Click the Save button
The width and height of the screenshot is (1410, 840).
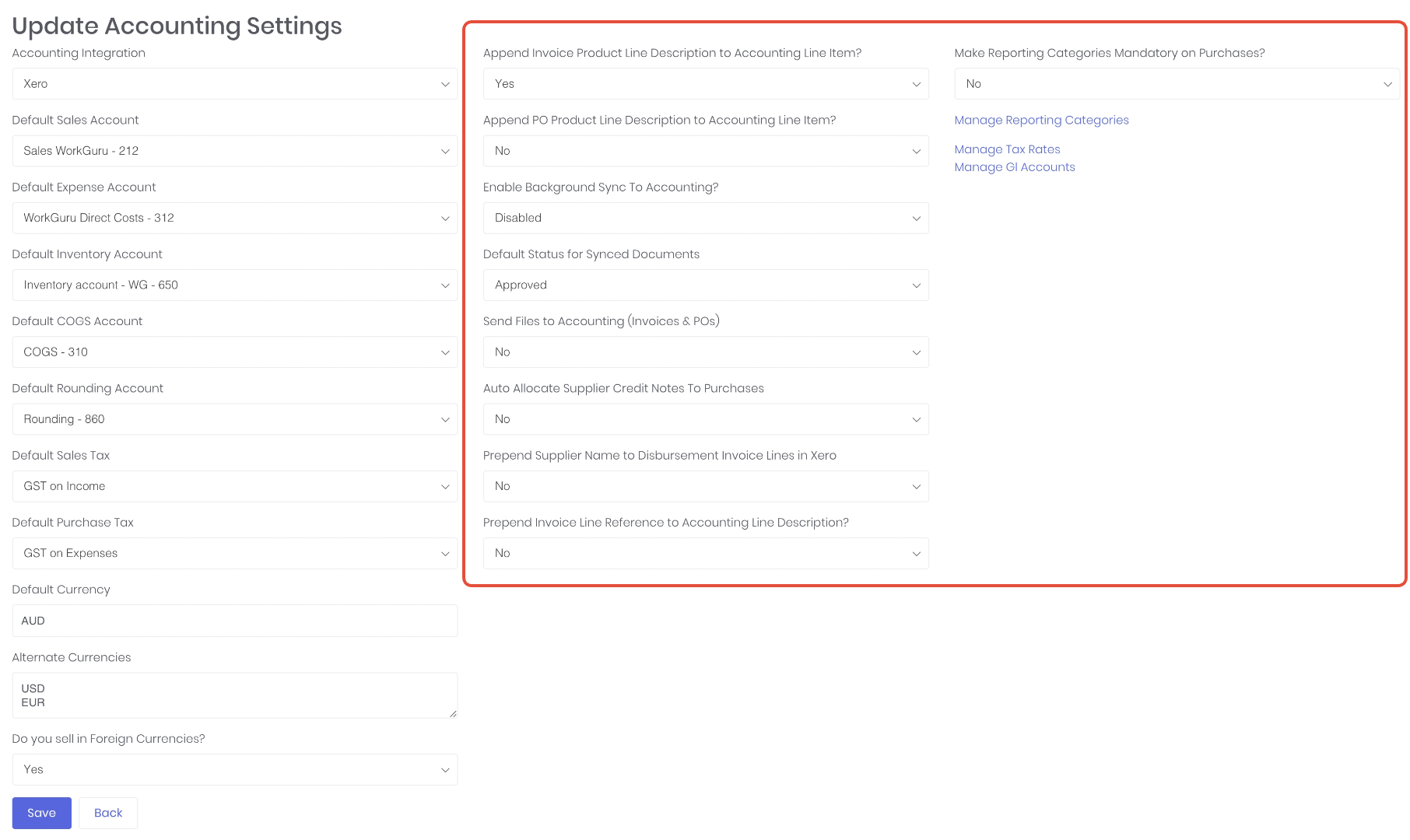coord(42,813)
